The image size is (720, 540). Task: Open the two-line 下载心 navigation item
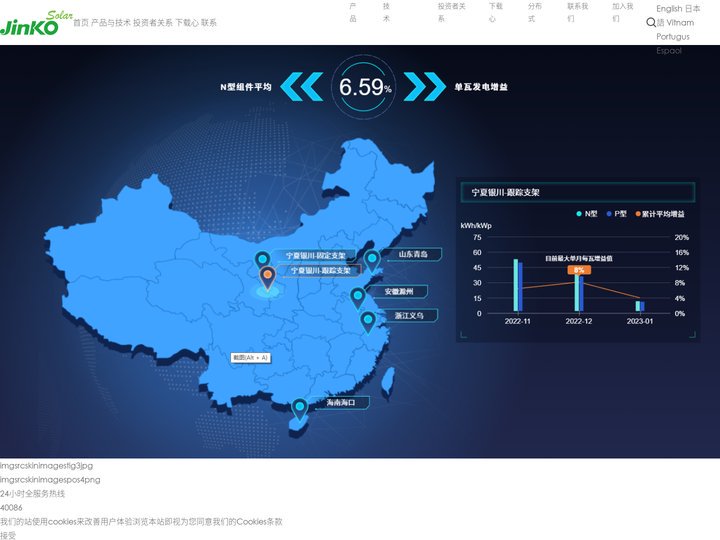pos(495,12)
